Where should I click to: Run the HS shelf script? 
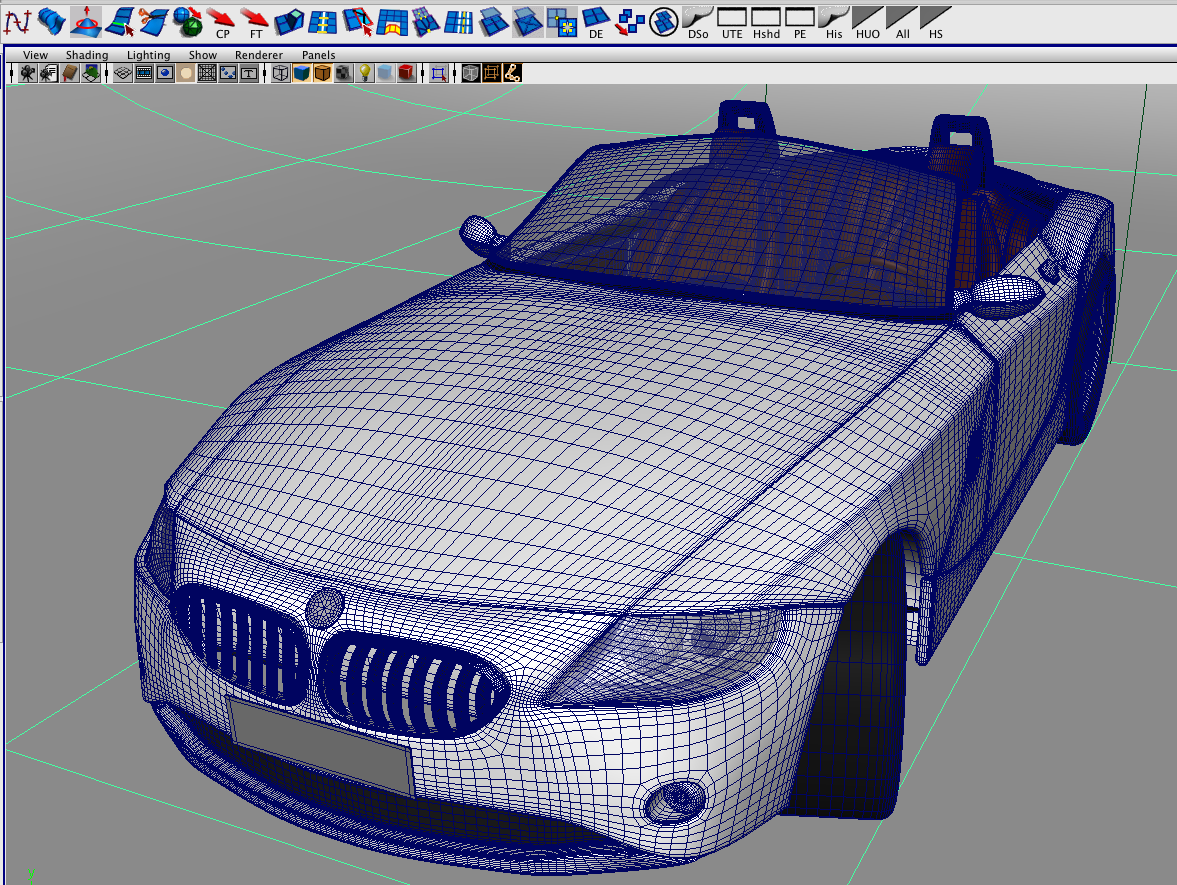pyautogui.click(x=936, y=21)
